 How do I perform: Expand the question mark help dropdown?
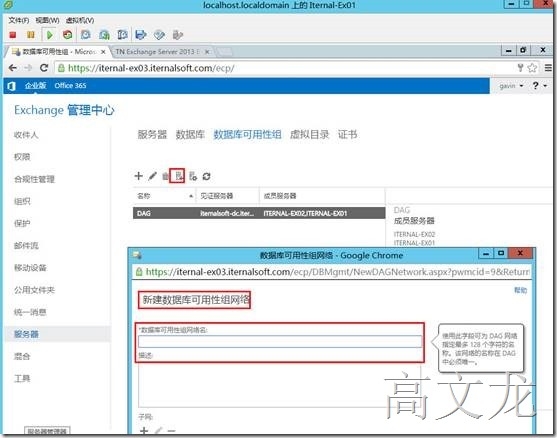click(x=539, y=86)
